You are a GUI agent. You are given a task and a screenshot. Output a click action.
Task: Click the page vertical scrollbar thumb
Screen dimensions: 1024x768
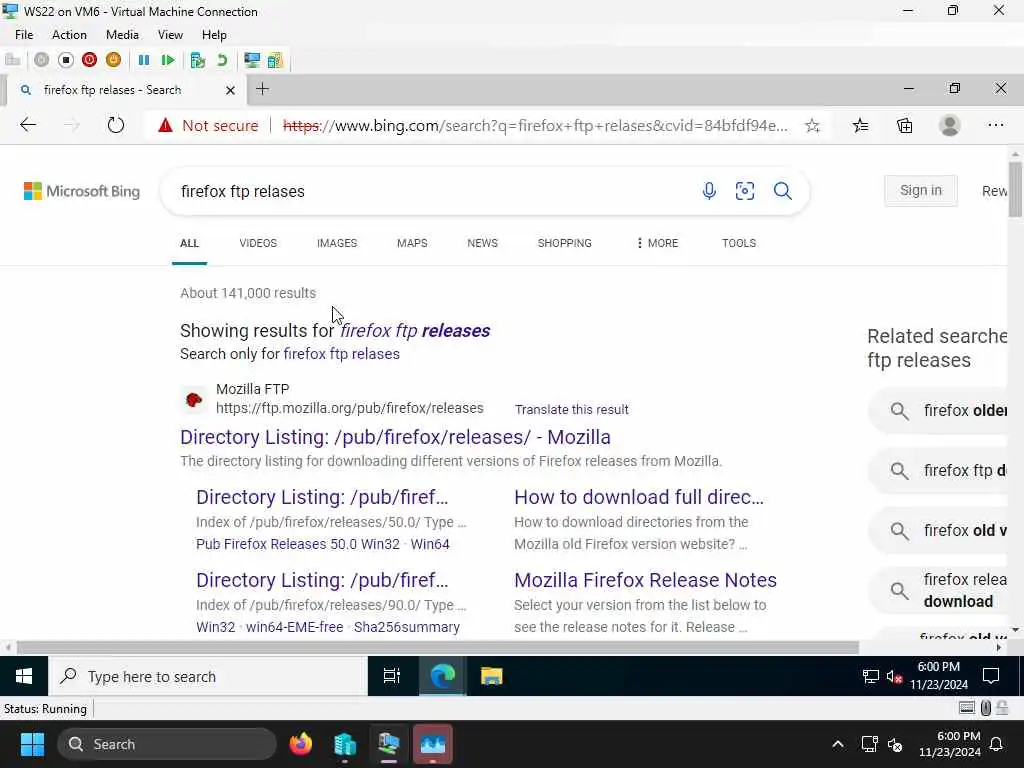click(1015, 189)
